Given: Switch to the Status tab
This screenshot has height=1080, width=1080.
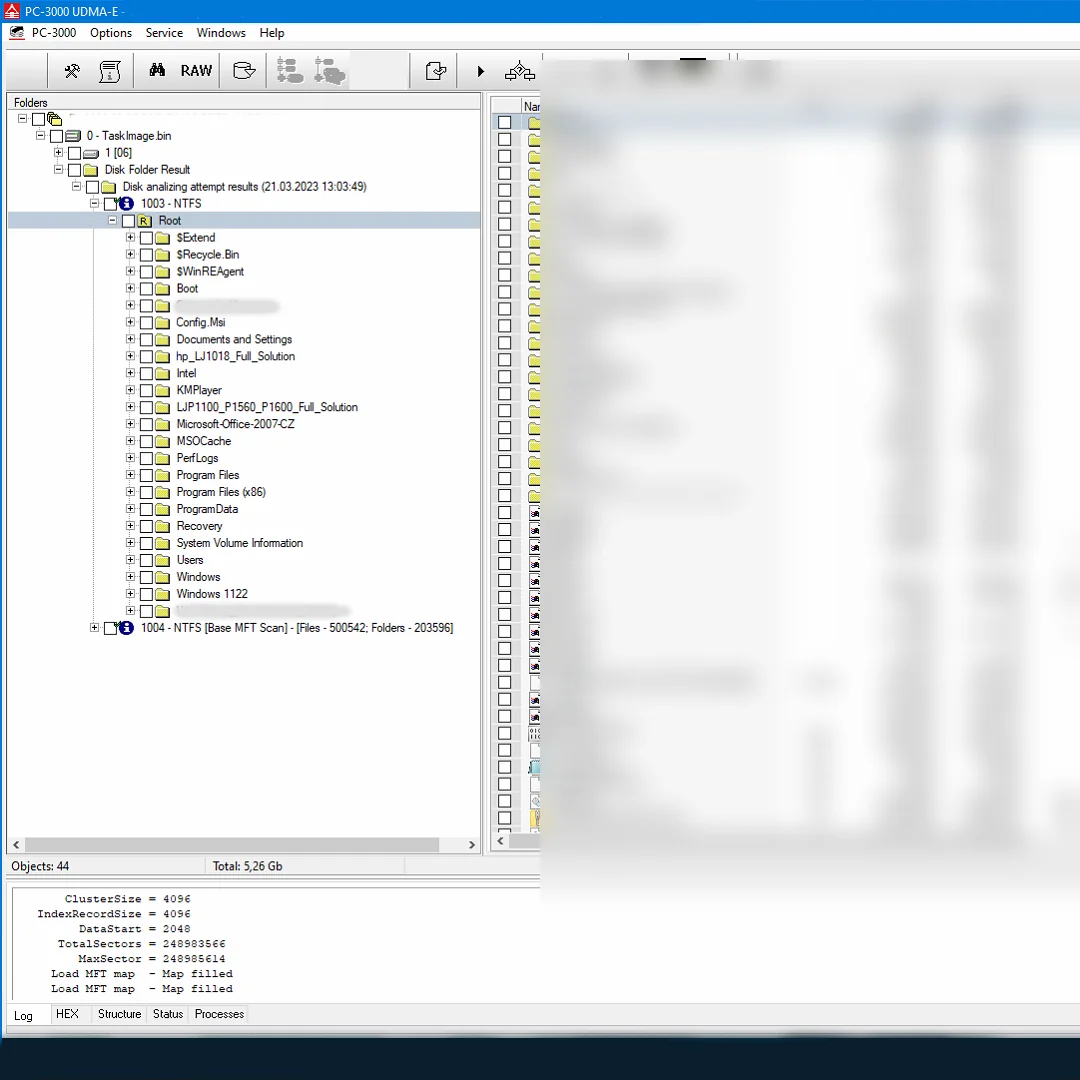Looking at the screenshot, I should pyautogui.click(x=168, y=1014).
